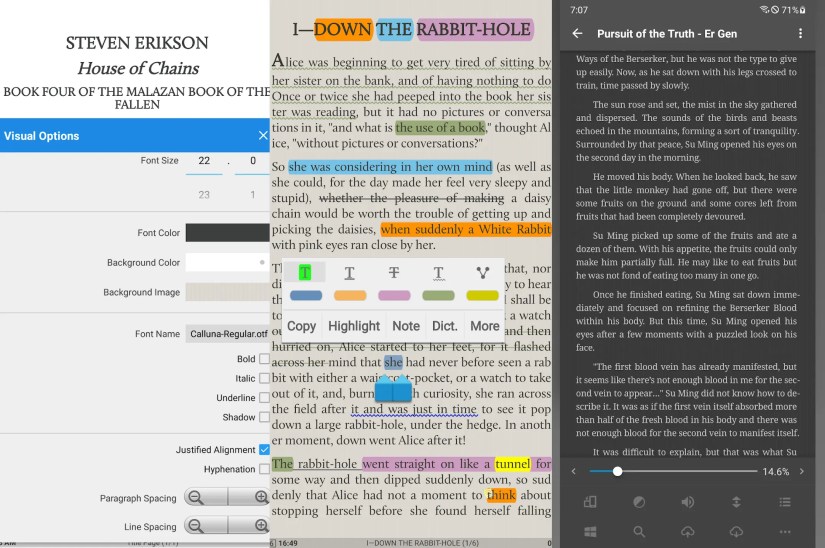Toggle the day/night theme icon
The image size is (825, 548).
tap(639, 502)
